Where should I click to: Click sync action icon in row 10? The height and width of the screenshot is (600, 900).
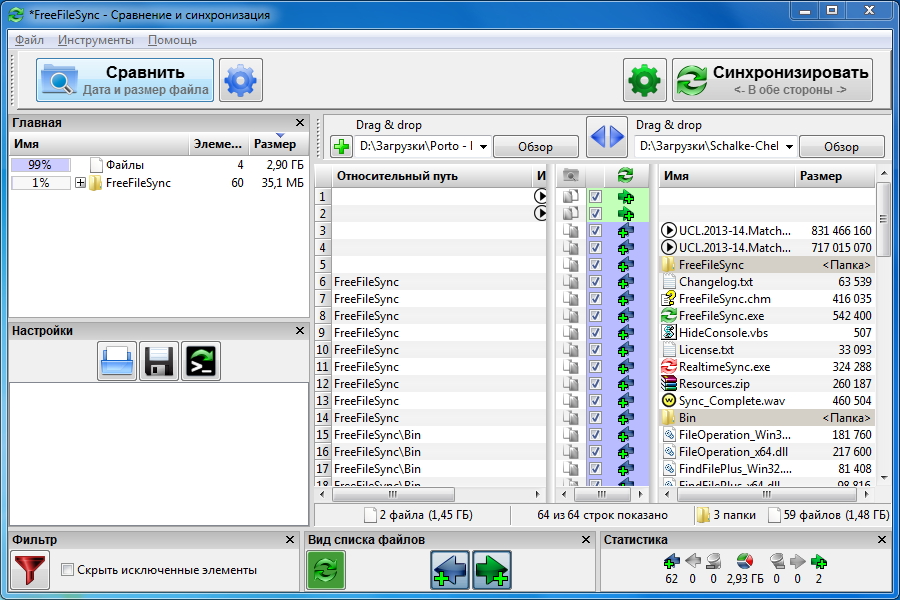coord(626,350)
